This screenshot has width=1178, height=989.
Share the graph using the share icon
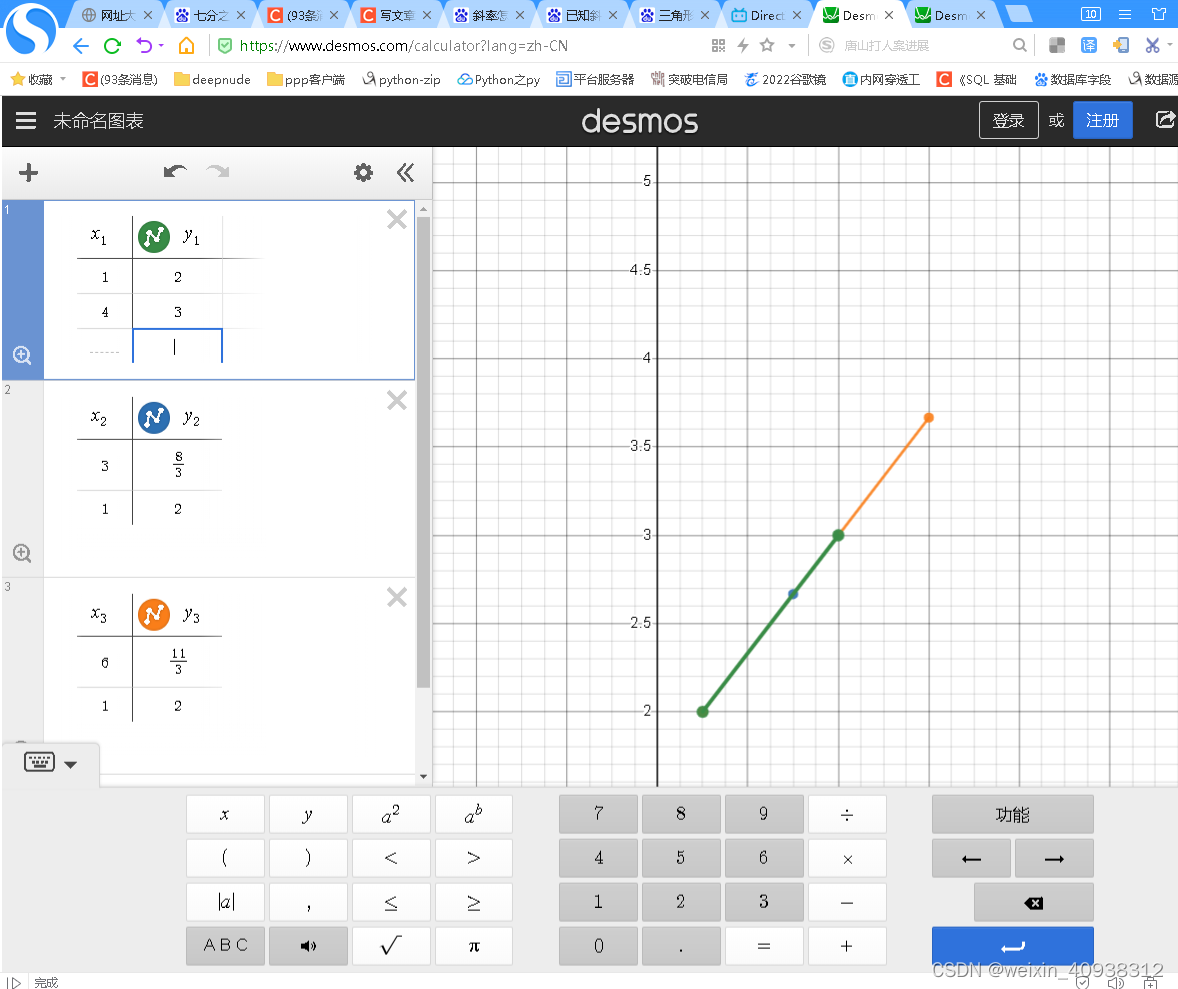1164,120
